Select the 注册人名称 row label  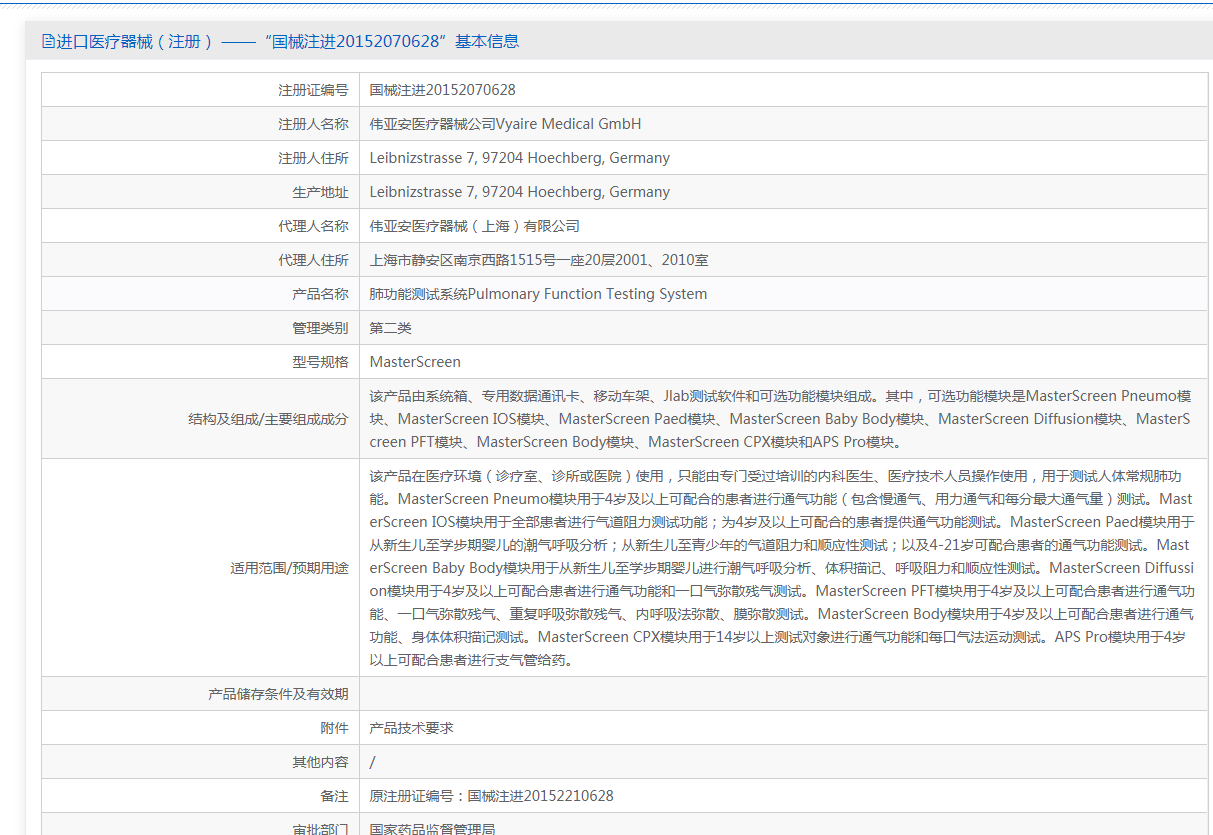[x=313, y=124]
